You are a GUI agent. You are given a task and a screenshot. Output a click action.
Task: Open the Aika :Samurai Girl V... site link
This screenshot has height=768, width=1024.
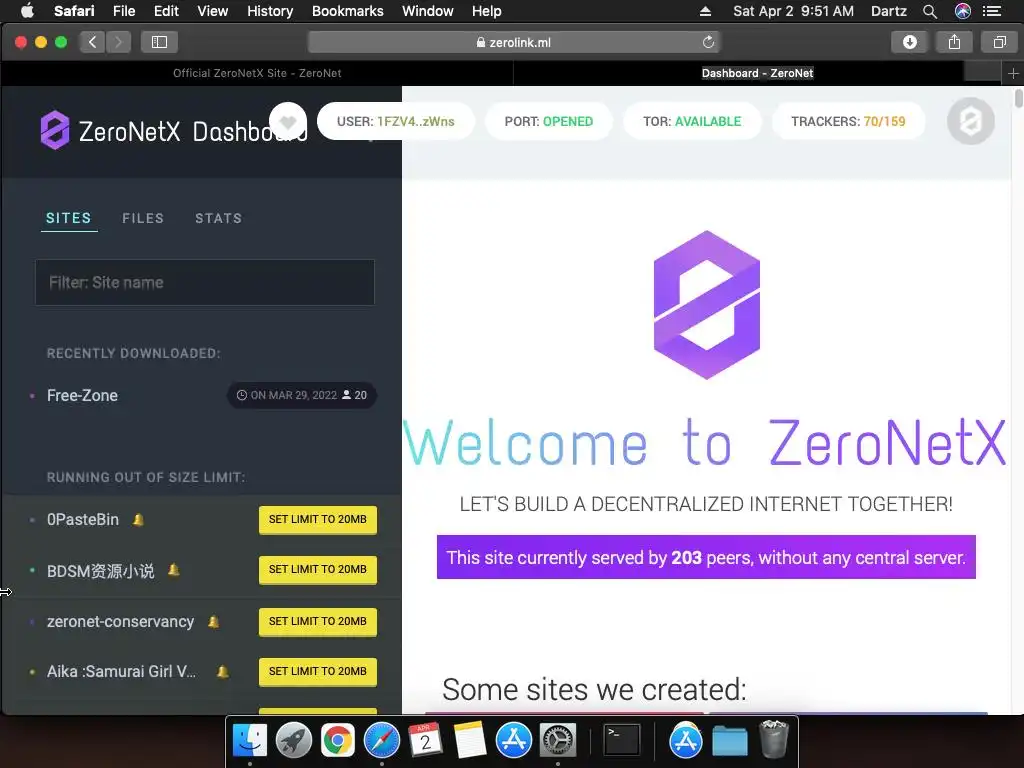tap(121, 671)
